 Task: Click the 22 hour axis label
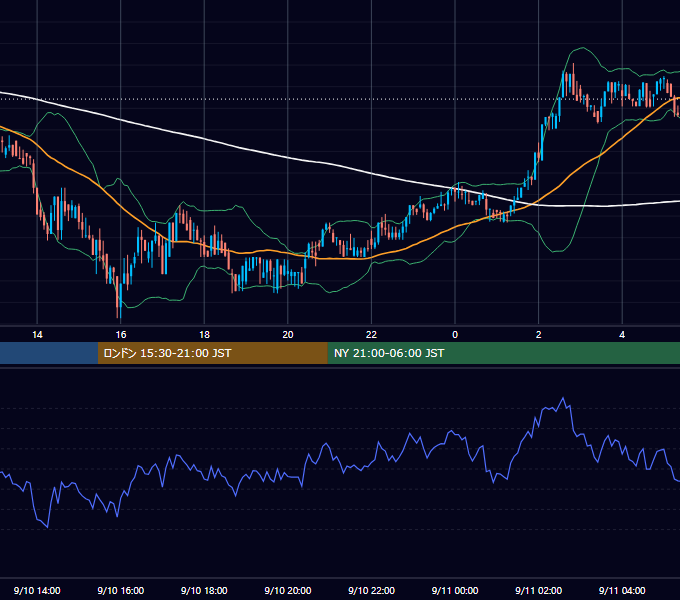coord(371,335)
